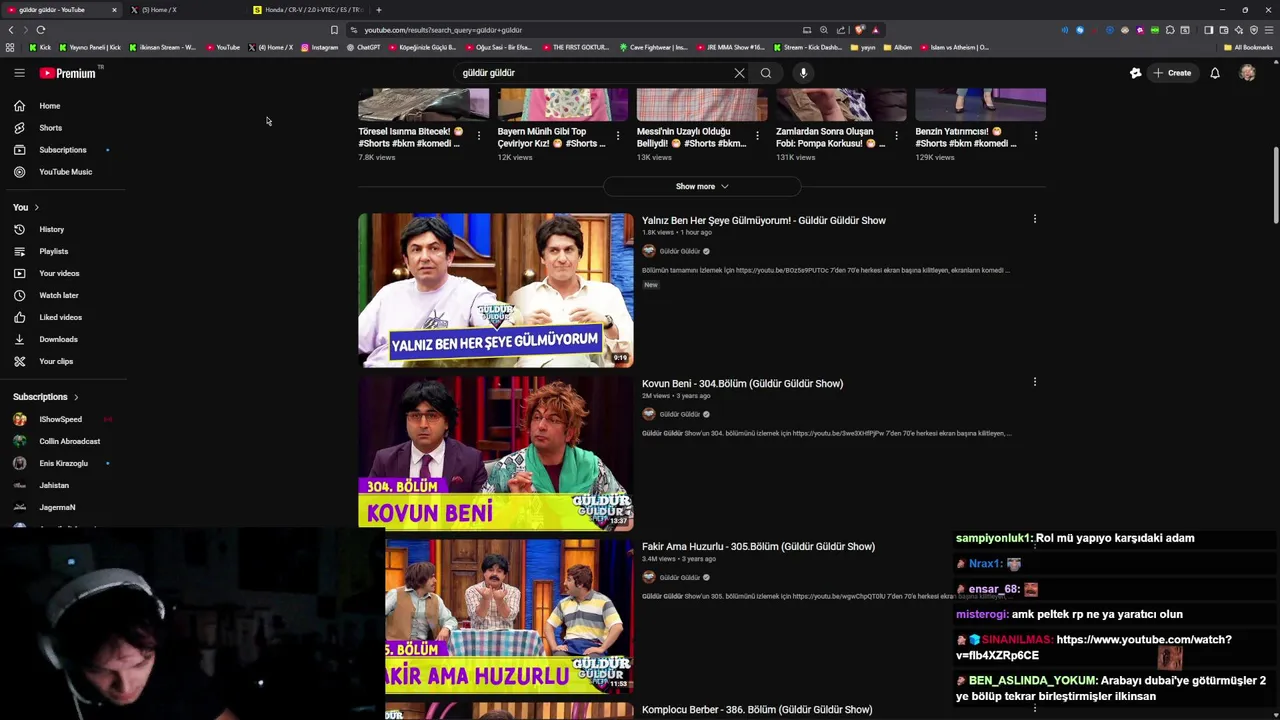Click the zoom magnifier in address bar
Image resolution: width=1280 pixels, height=720 pixels.
click(x=823, y=30)
